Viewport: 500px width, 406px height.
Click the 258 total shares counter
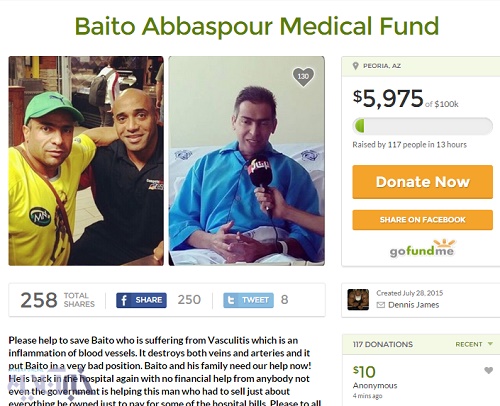point(57,300)
